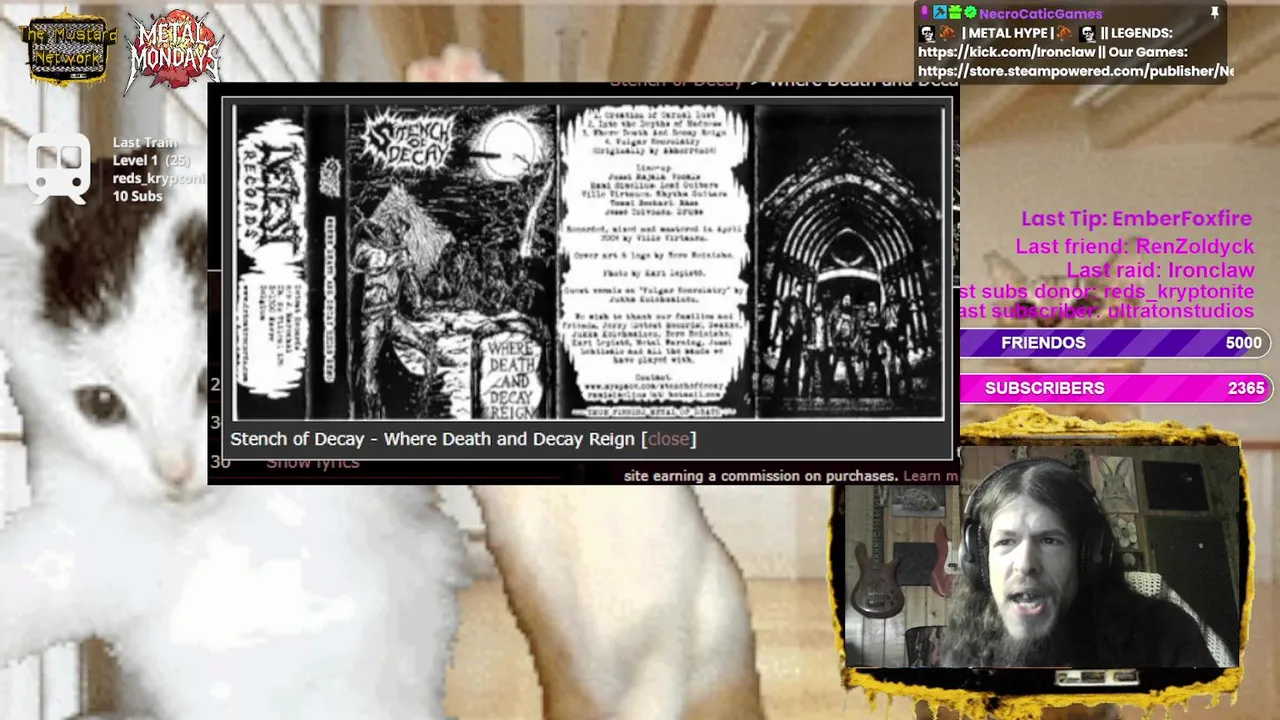
Task: Click the pin icon on pinned chat message
Action: (x=1215, y=13)
